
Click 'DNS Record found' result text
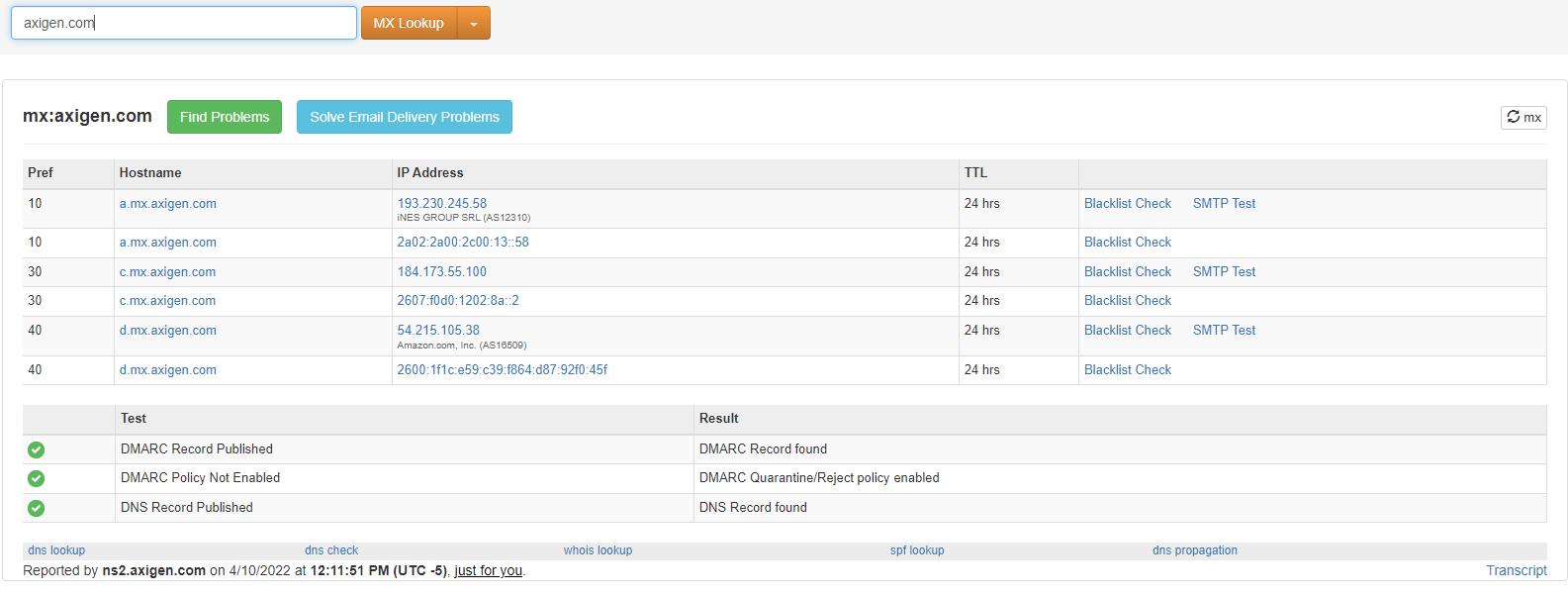pyautogui.click(x=753, y=507)
